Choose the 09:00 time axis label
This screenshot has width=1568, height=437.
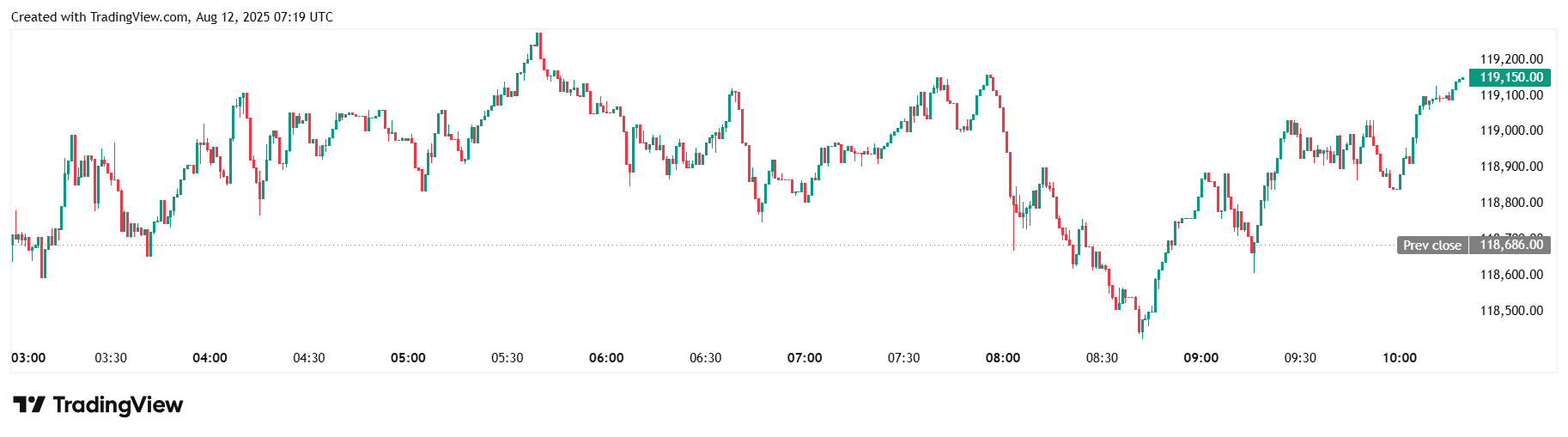pyautogui.click(x=1200, y=358)
